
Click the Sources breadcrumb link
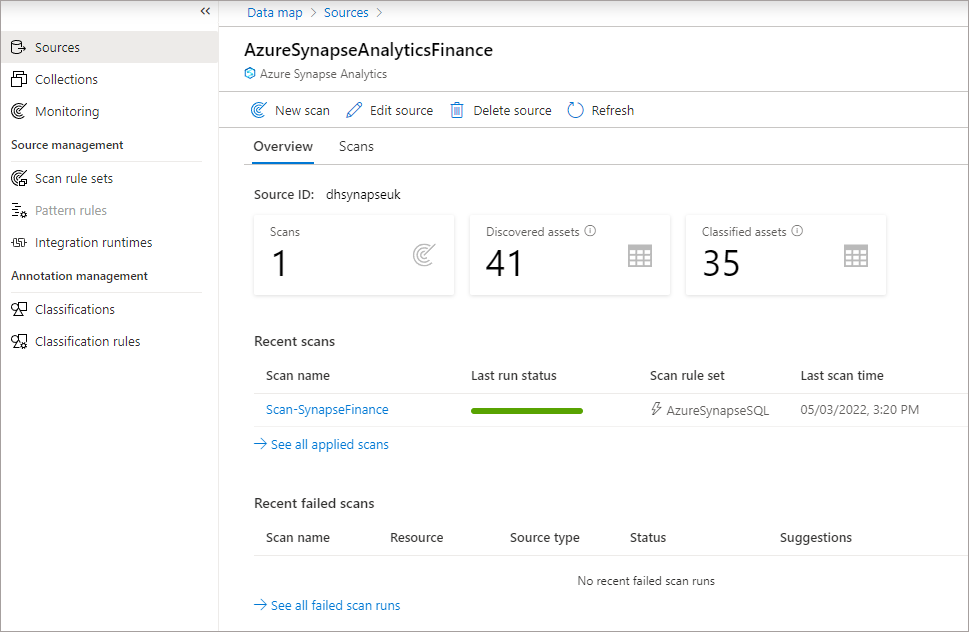pos(346,12)
